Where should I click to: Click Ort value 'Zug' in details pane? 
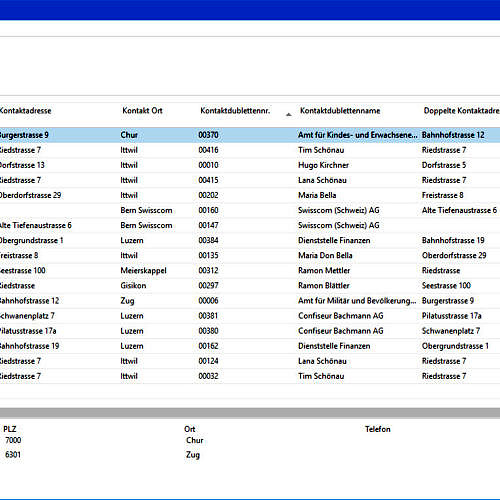tap(193, 455)
